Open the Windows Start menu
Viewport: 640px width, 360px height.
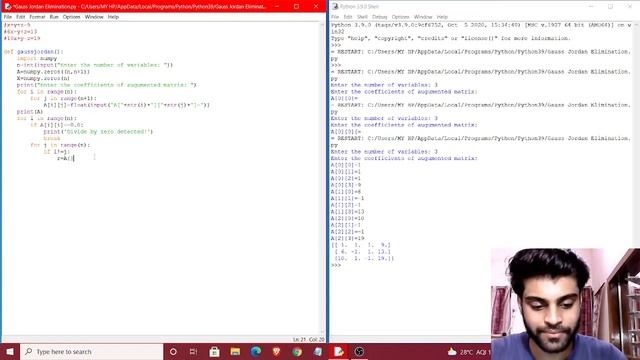10,351
